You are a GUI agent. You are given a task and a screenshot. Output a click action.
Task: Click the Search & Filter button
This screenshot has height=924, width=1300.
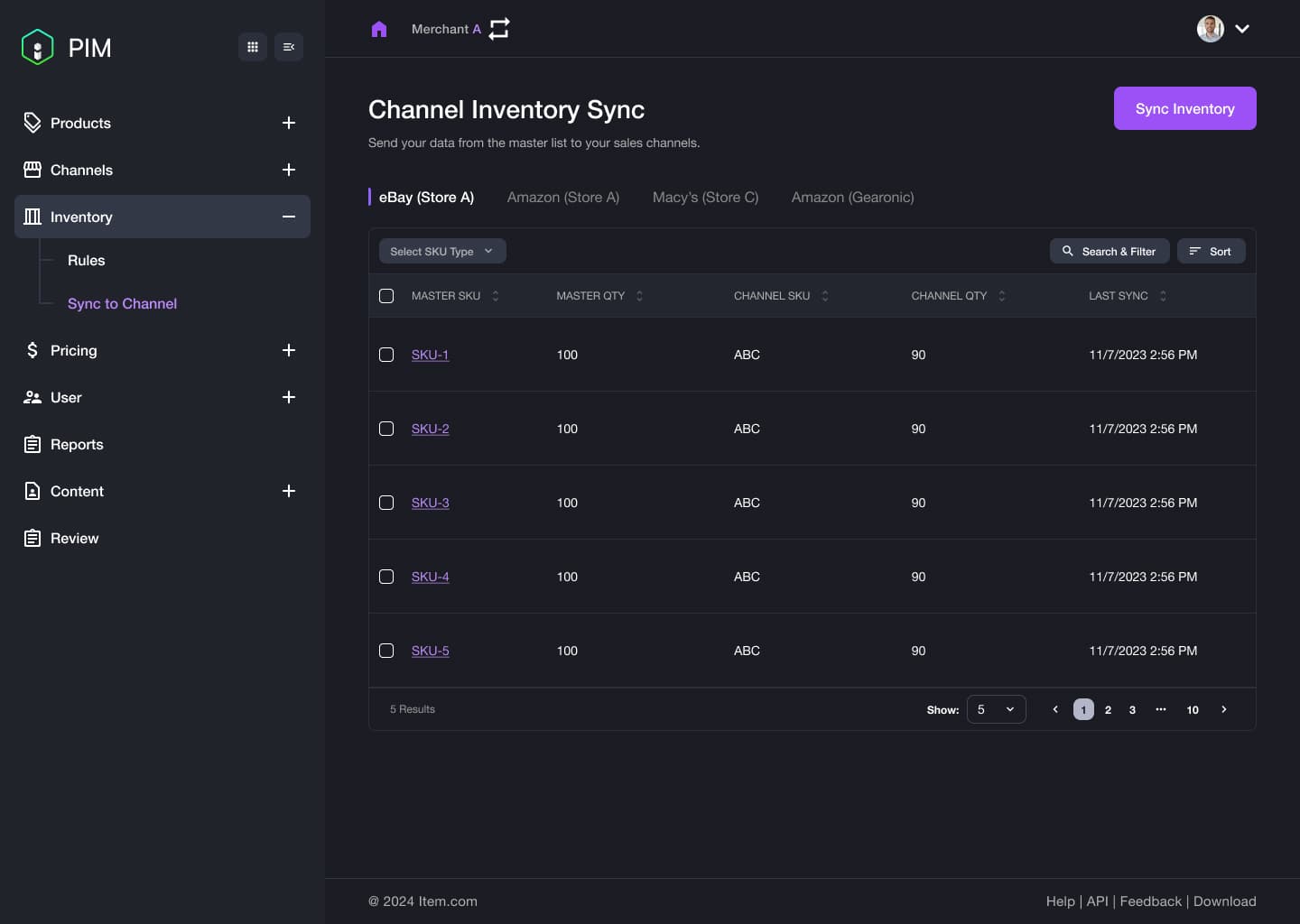(1110, 251)
